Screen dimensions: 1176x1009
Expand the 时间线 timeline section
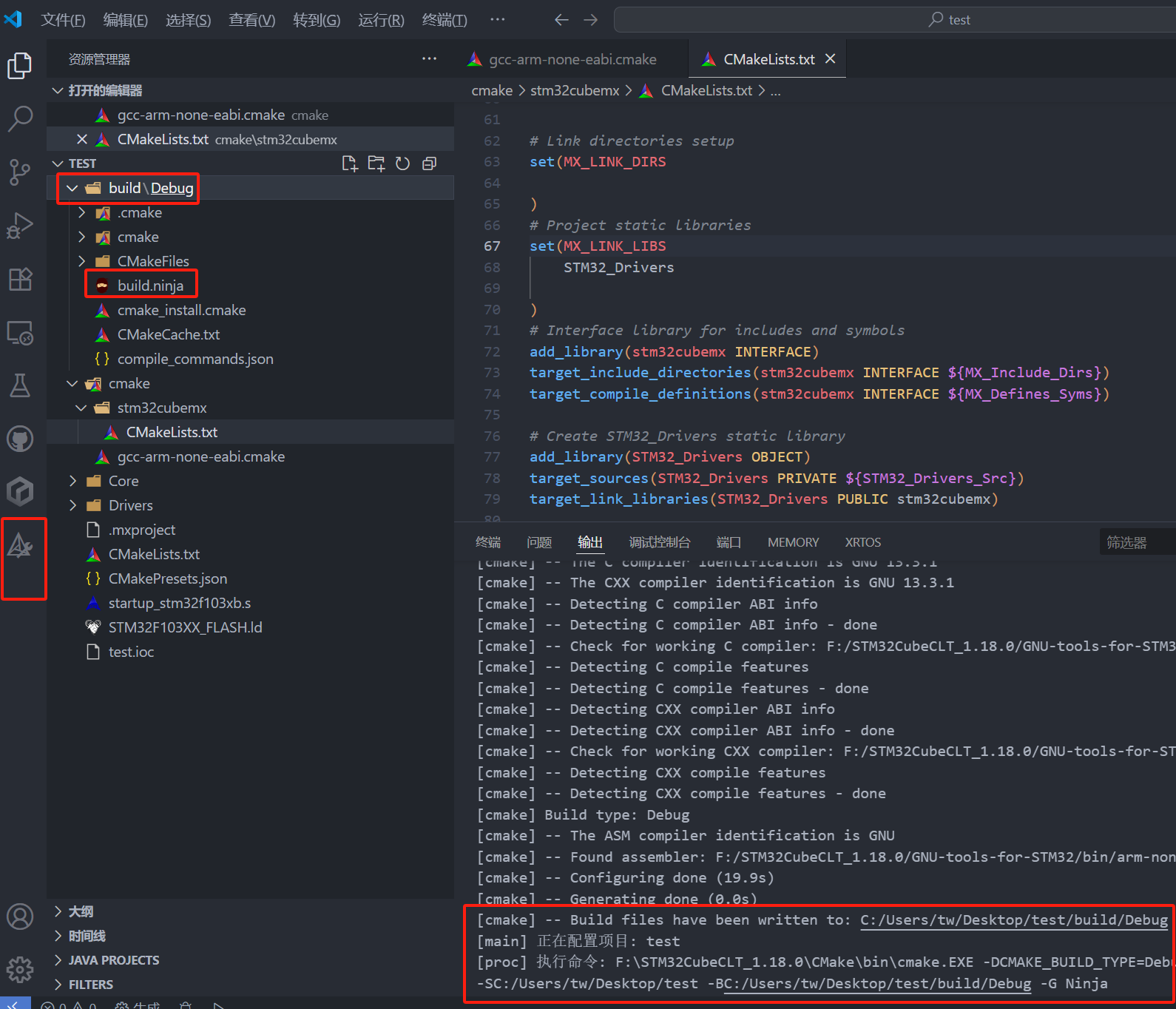pyautogui.click(x=250, y=936)
